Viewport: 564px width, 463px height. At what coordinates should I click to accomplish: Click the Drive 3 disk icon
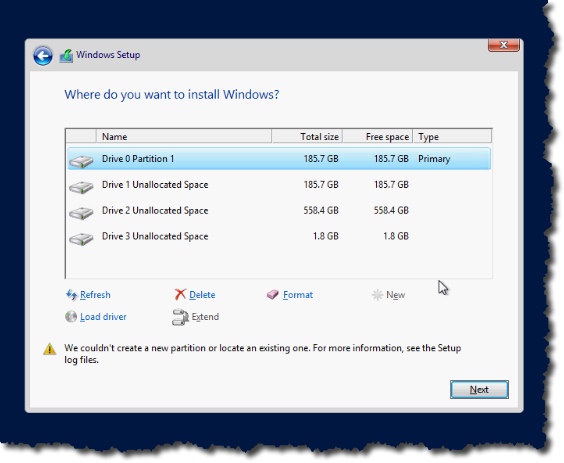click(81, 239)
